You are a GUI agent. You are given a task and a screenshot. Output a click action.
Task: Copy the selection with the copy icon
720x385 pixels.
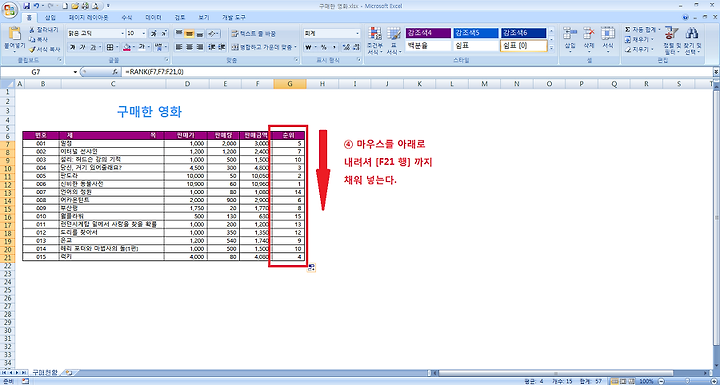click(x=32, y=40)
